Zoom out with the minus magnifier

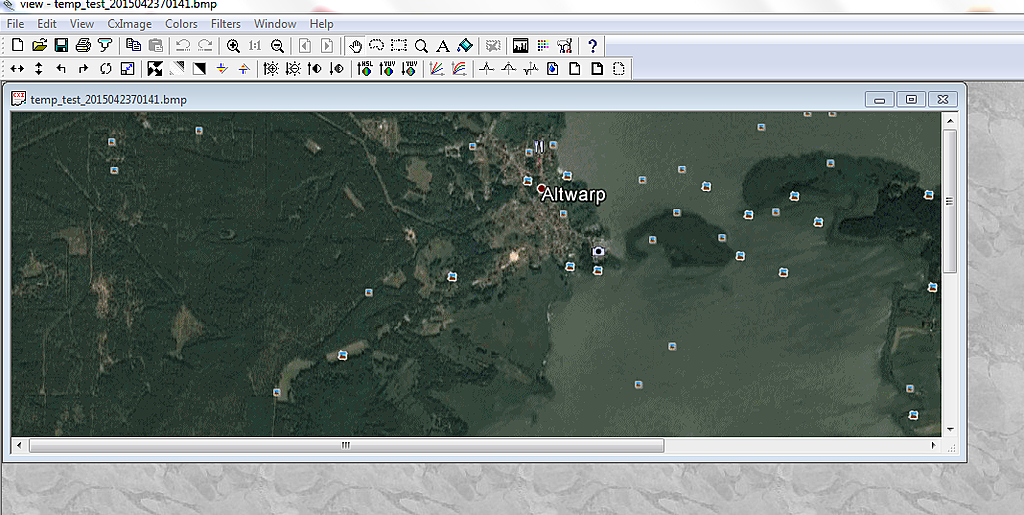(x=277, y=46)
